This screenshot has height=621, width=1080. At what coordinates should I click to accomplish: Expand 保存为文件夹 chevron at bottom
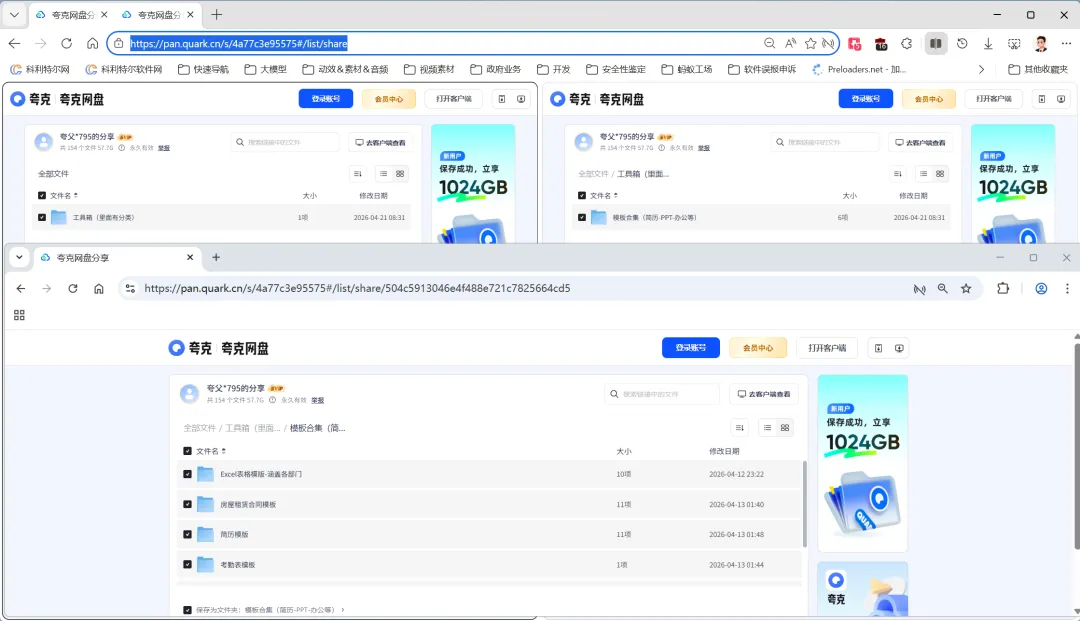(x=342, y=610)
